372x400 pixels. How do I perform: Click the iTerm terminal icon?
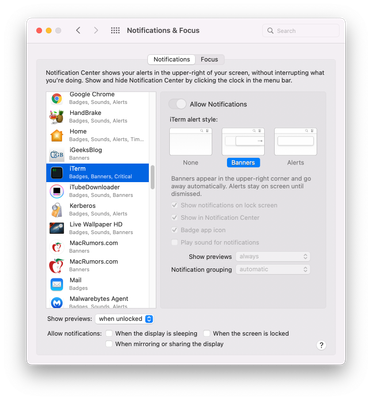pyautogui.click(x=57, y=173)
